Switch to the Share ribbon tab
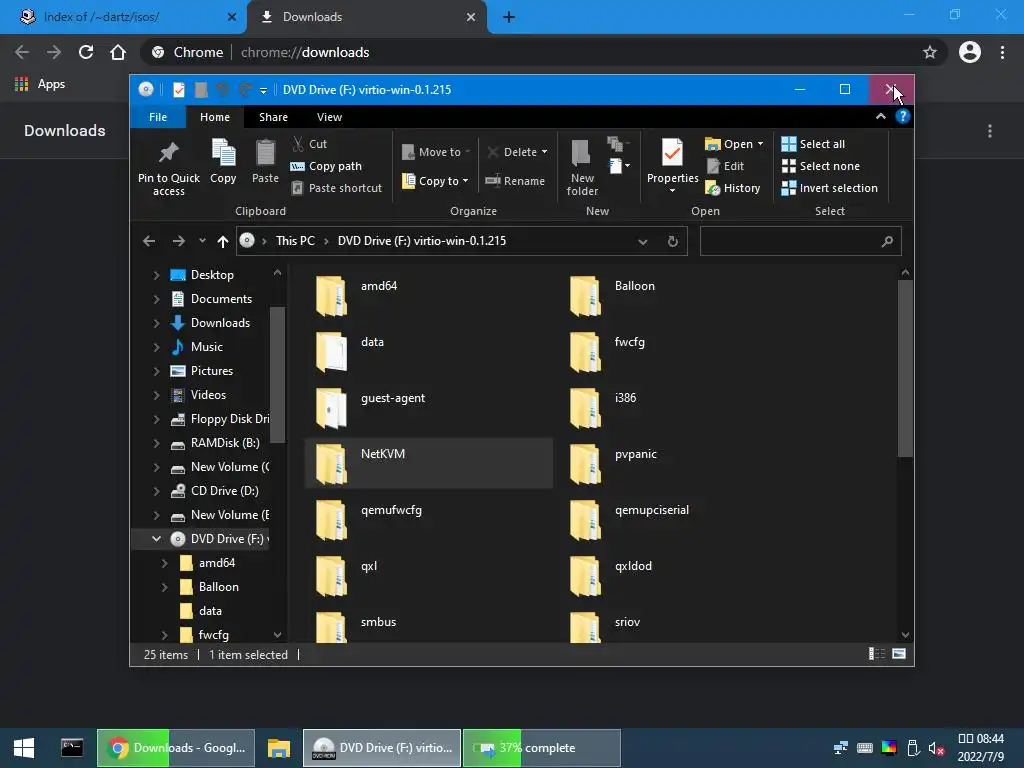Image resolution: width=1024 pixels, height=768 pixels. point(273,117)
